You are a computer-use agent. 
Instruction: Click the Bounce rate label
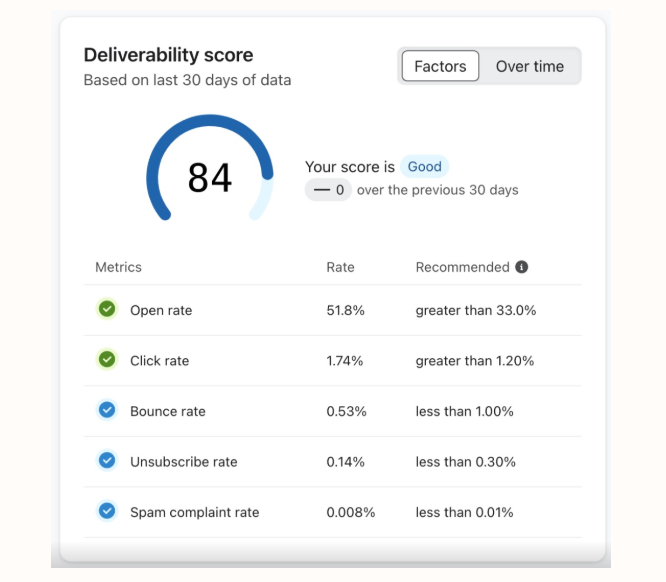coord(168,412)
